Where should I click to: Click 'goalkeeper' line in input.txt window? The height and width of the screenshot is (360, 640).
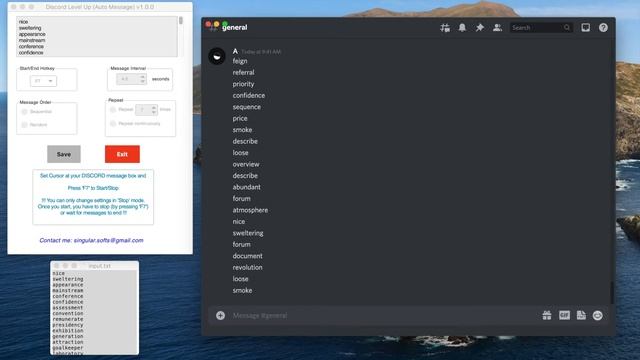tap(68, 348)
